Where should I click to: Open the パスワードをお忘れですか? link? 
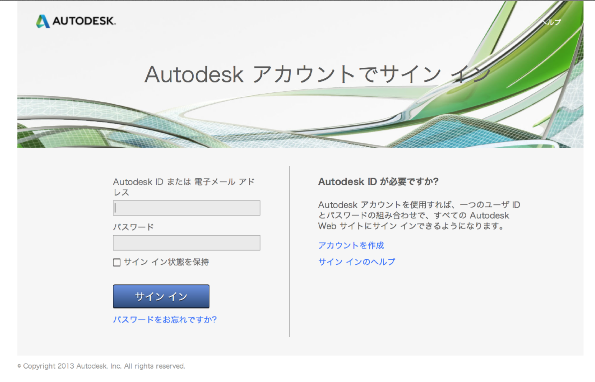tap(165, 320)
